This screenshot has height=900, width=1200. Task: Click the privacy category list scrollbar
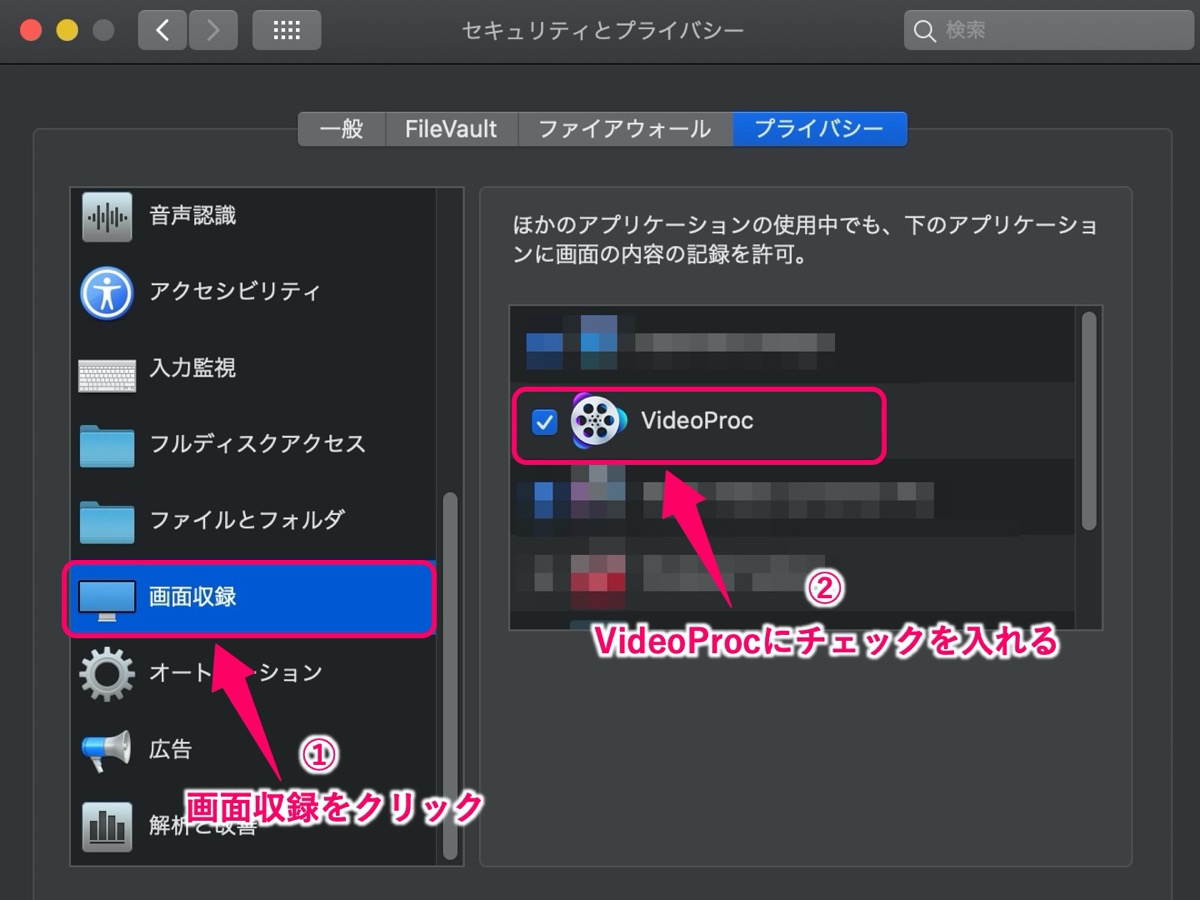[450, 675]
